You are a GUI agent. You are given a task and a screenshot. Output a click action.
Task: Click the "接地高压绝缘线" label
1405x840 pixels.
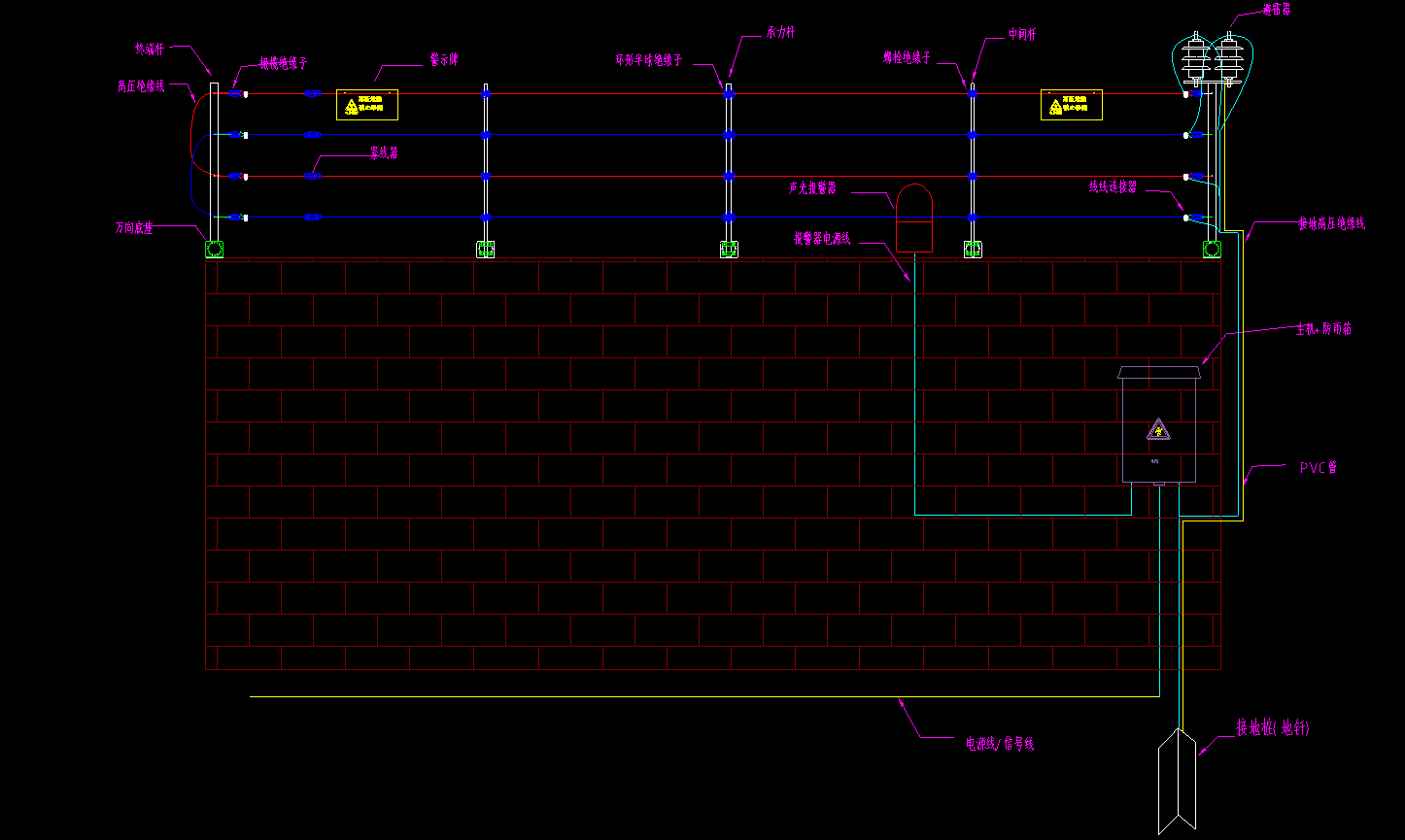pyautogui.click(x=1332, y=223)
